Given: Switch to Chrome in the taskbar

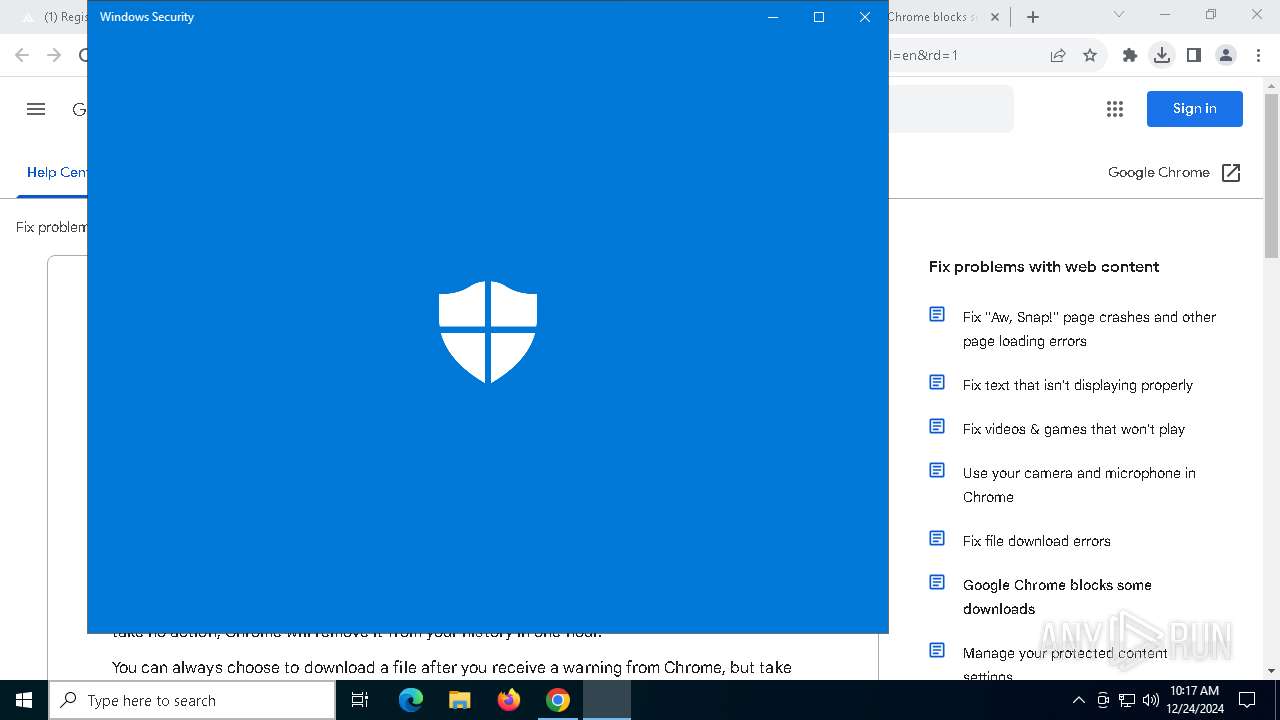Looking at the screenshot, I should coord(558,700).
